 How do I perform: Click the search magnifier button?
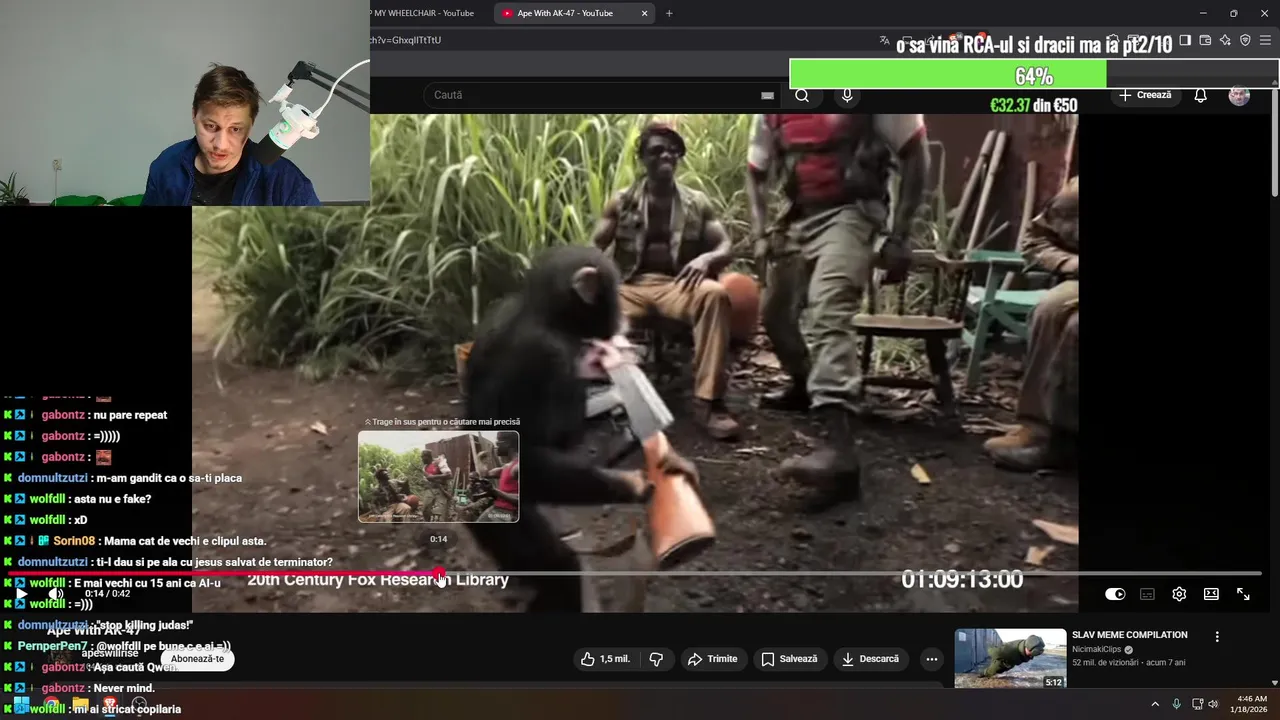802,95
